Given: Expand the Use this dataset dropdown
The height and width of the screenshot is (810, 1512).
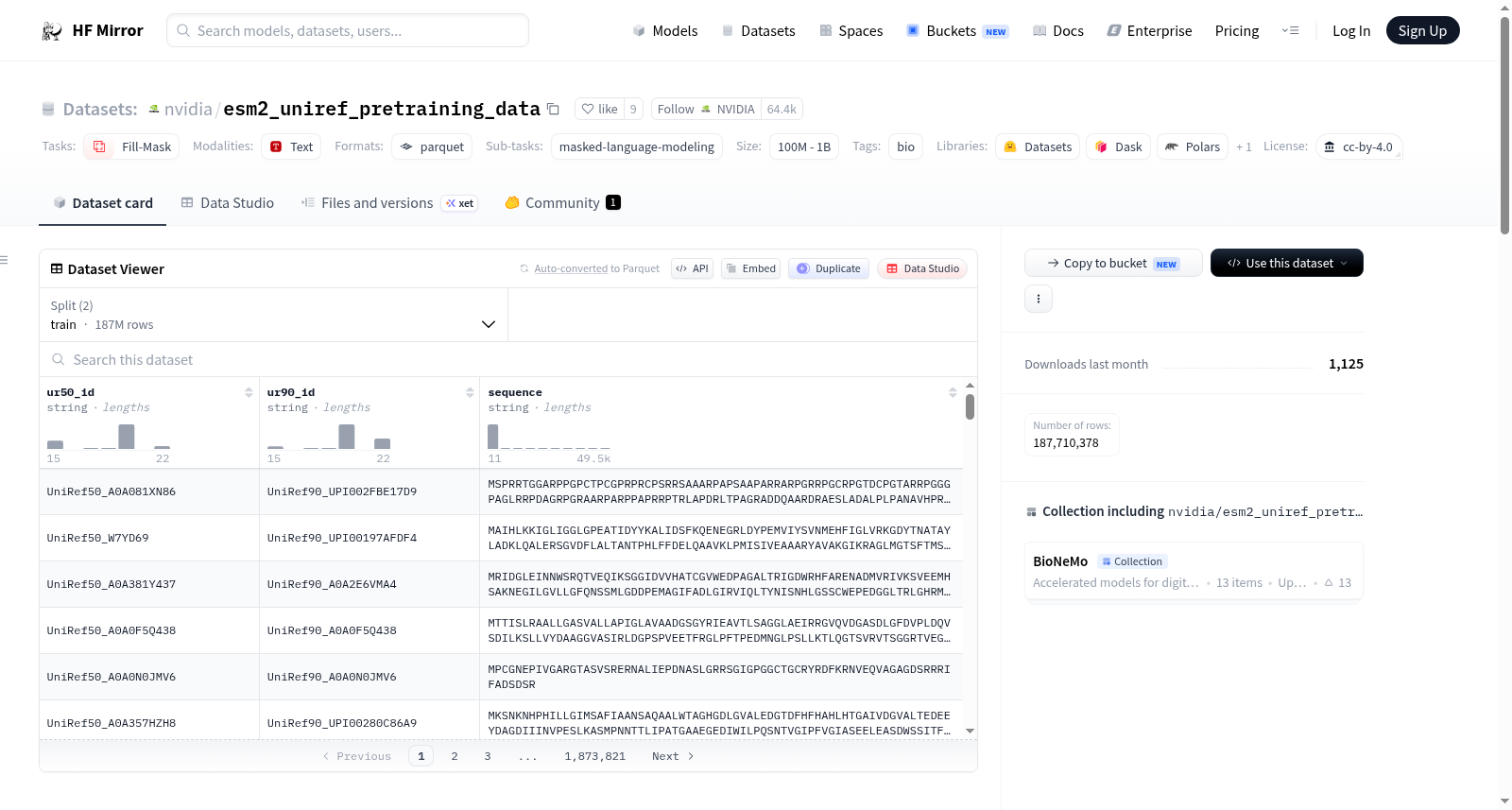Looking at the screenshot, I should pyautogui.click(x=1287, y=263).
